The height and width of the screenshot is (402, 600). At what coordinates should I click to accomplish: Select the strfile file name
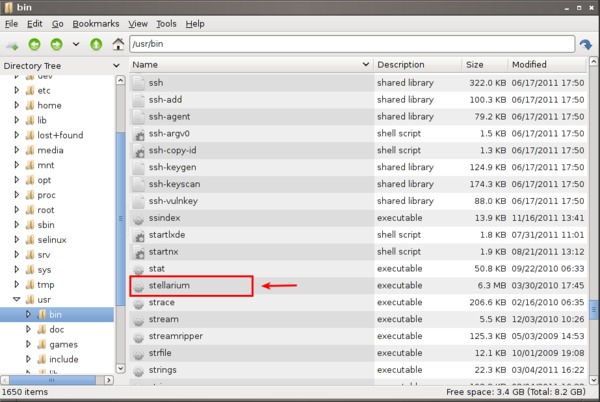(160, 353)
